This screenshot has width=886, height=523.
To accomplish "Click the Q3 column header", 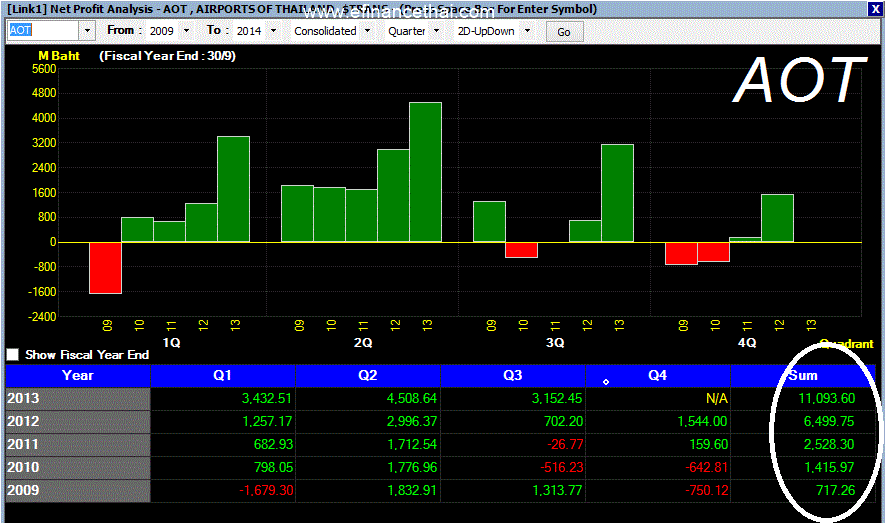I will [513, 376].
